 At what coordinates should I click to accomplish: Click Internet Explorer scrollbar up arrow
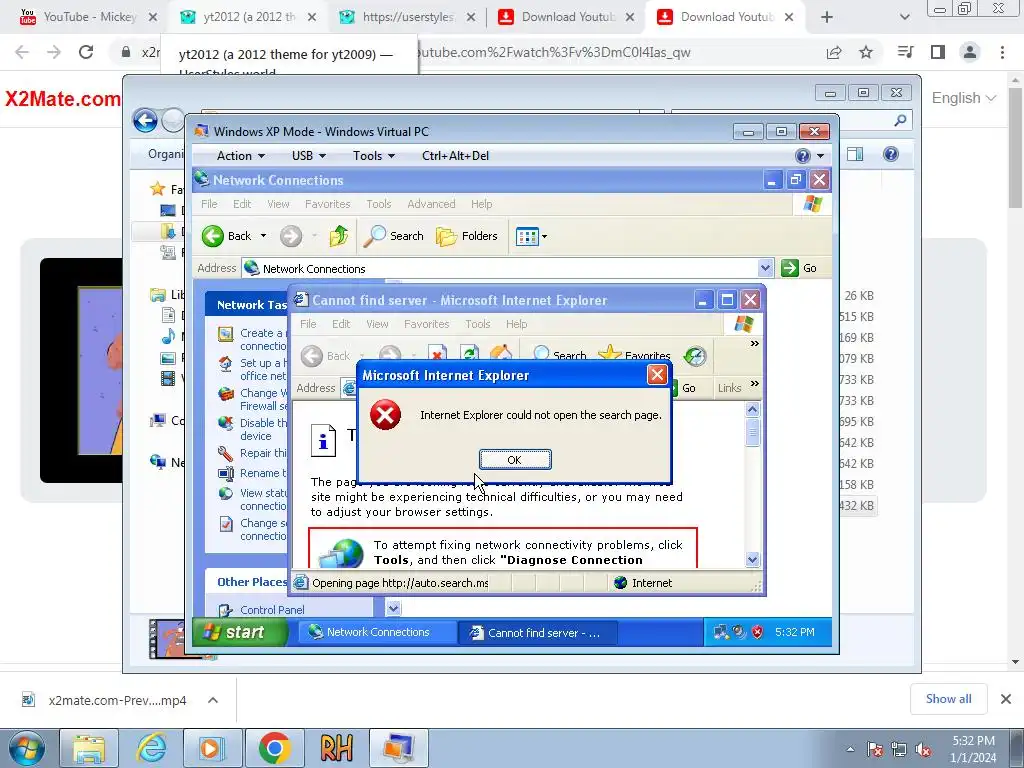tap(752, 410)
